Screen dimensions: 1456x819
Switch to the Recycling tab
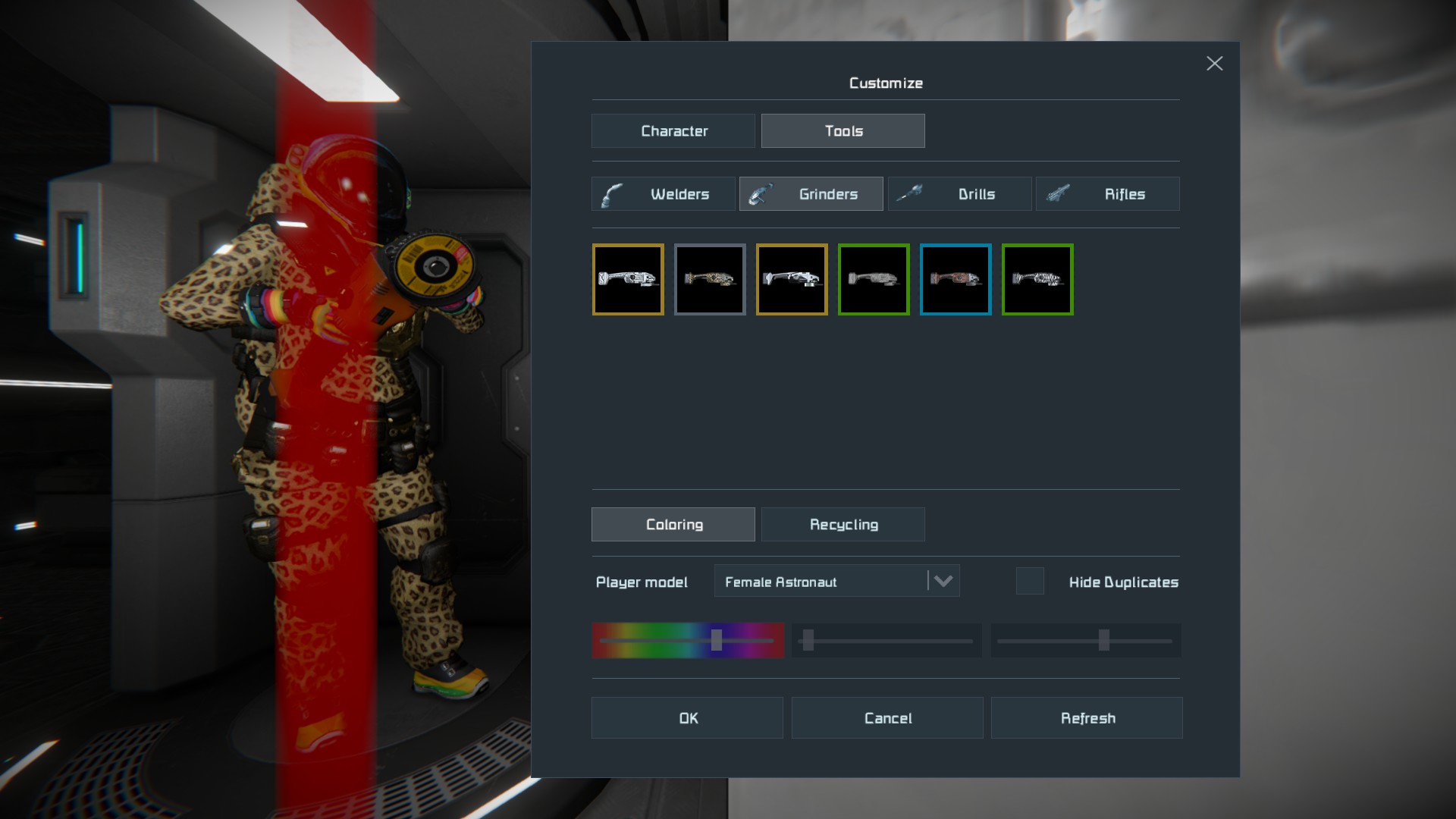[843, 525]
